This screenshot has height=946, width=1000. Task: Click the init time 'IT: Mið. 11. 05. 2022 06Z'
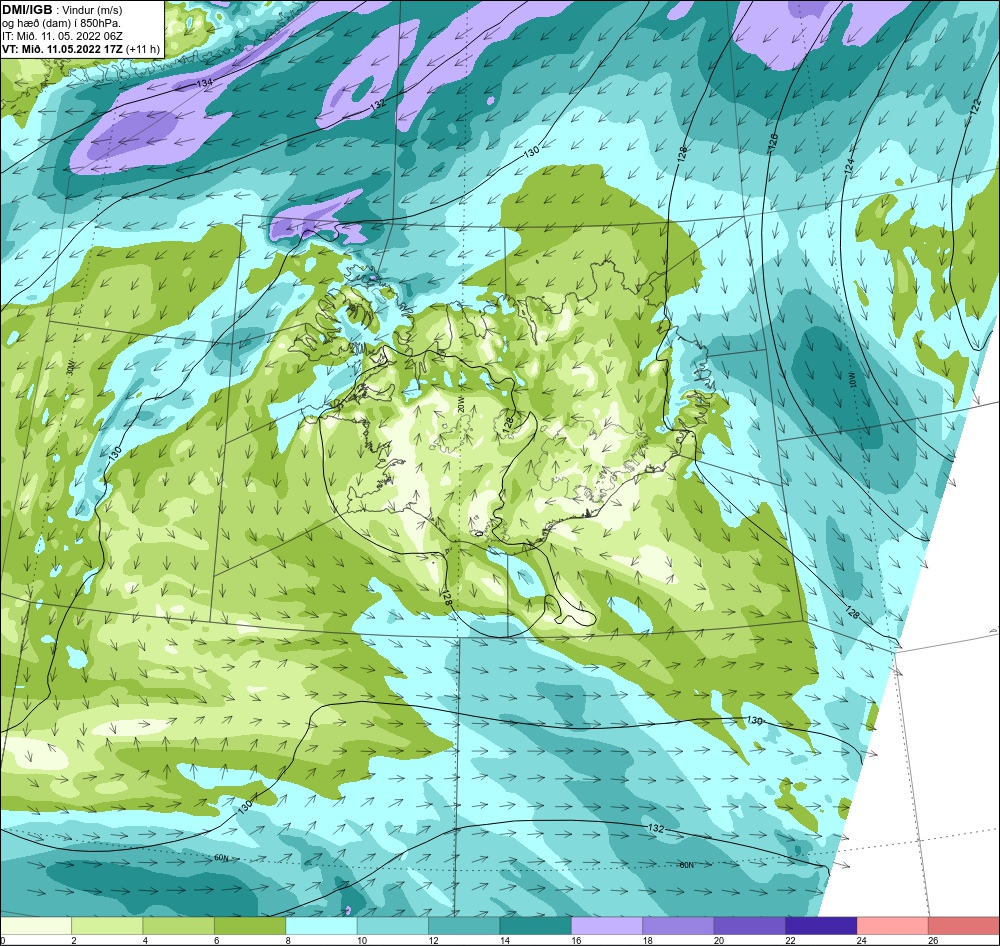62,36
